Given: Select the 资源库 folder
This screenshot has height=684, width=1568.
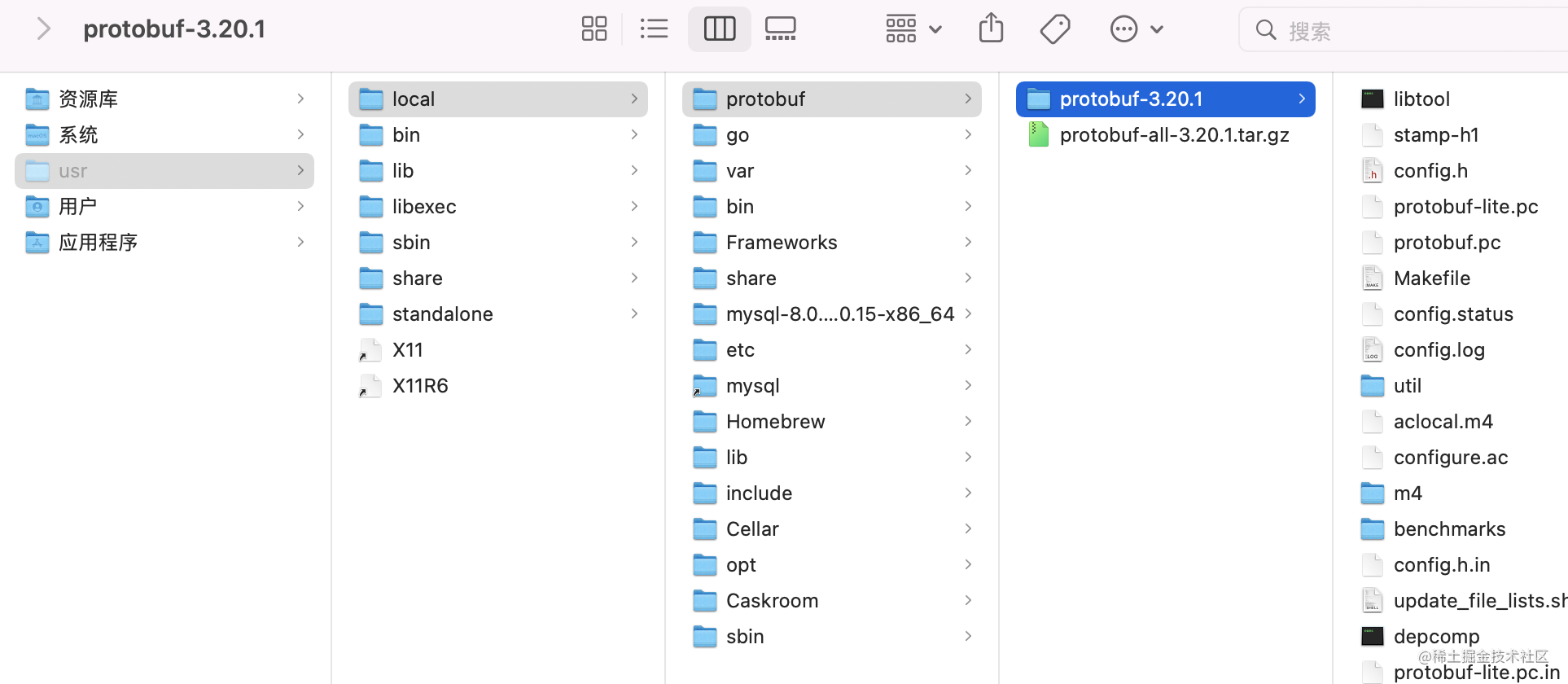Looking at the screenshot, I should (x=164, y=99).
